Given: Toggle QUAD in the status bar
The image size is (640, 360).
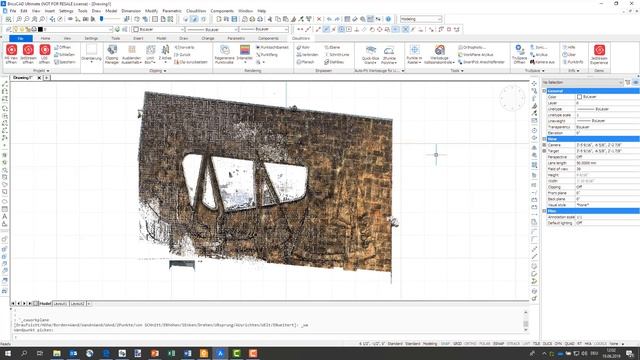Looking at the screenshot, I should [x=569, y=344].
